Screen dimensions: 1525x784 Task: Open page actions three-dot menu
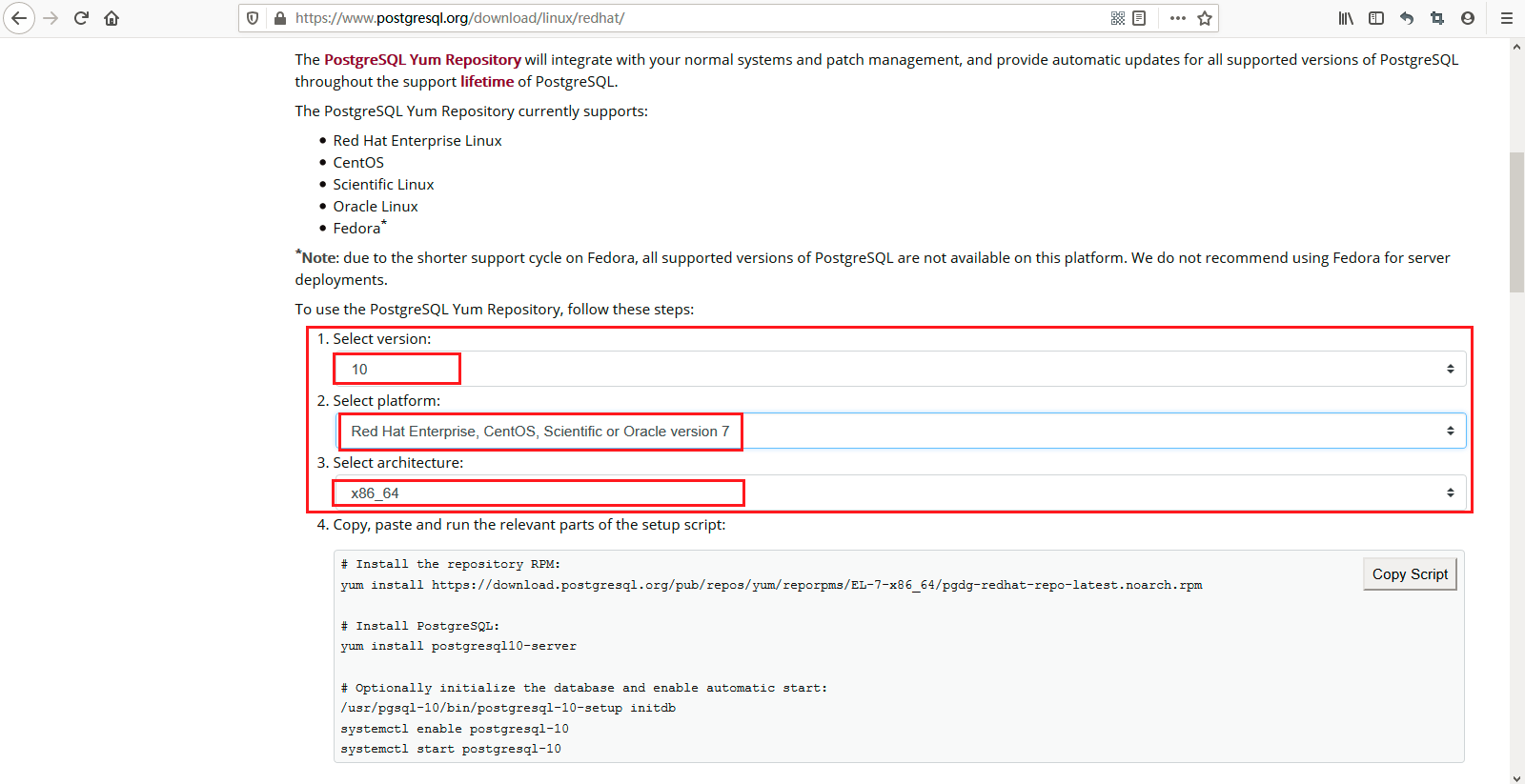[x=1178, y=18]
